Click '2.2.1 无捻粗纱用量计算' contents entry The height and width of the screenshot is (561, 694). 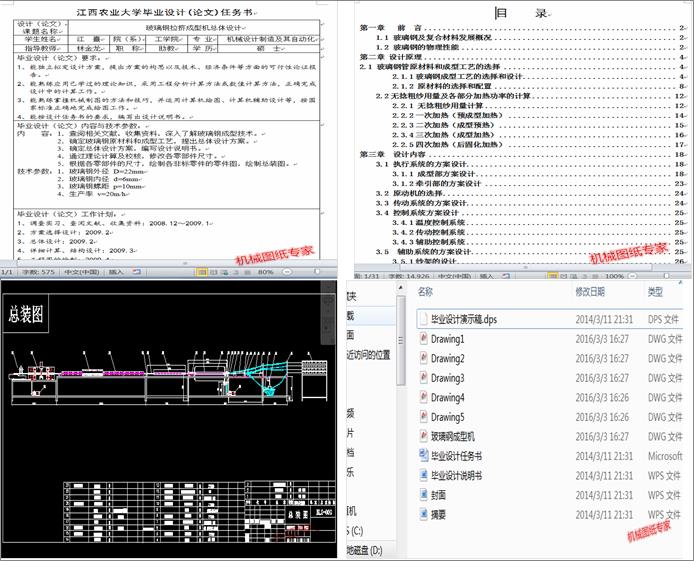point(437,106)
